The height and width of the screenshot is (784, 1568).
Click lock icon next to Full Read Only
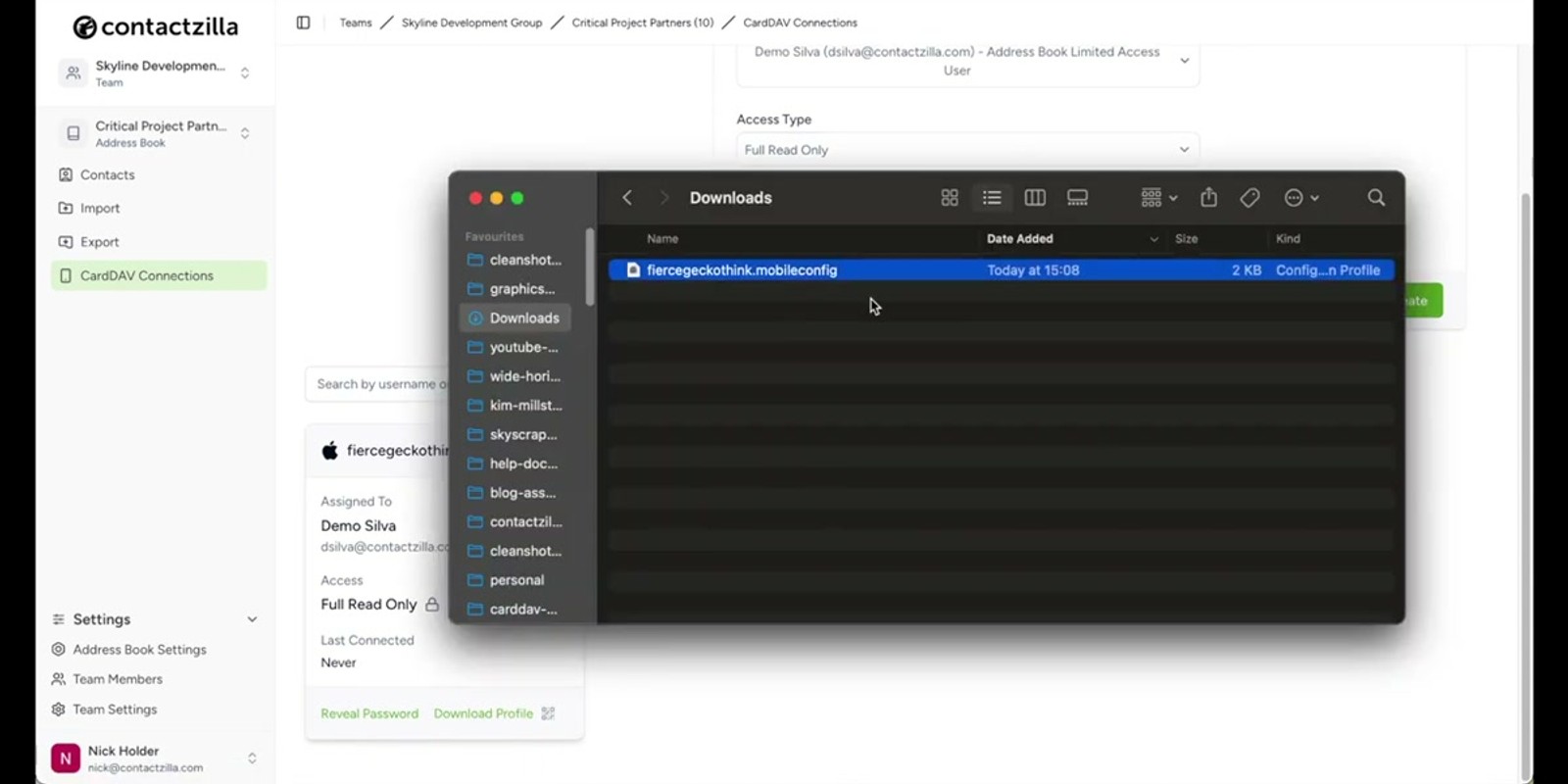[432, 605]
